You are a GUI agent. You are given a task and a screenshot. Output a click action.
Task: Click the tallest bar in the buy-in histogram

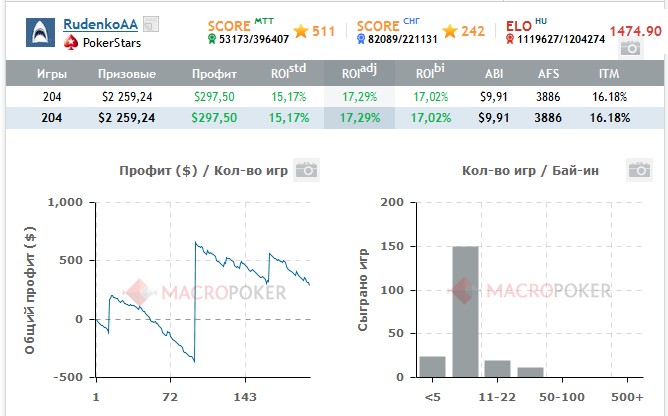(465, 314)
